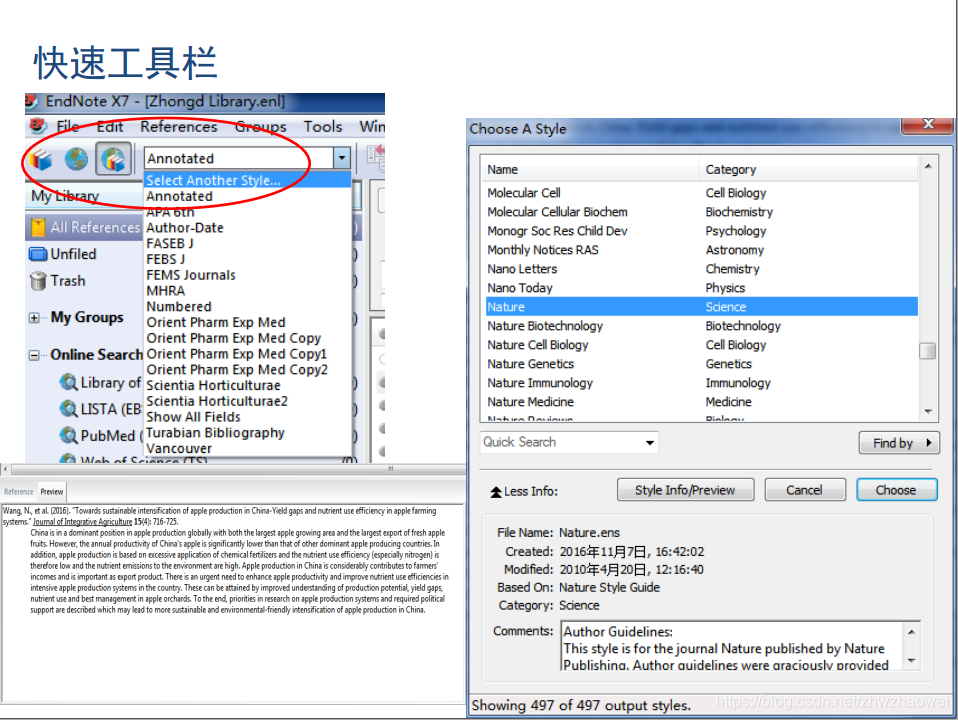The height and width of the screenshot is (720, 958).
Task: Open the Tools menu
Action: tap(323, 127)
